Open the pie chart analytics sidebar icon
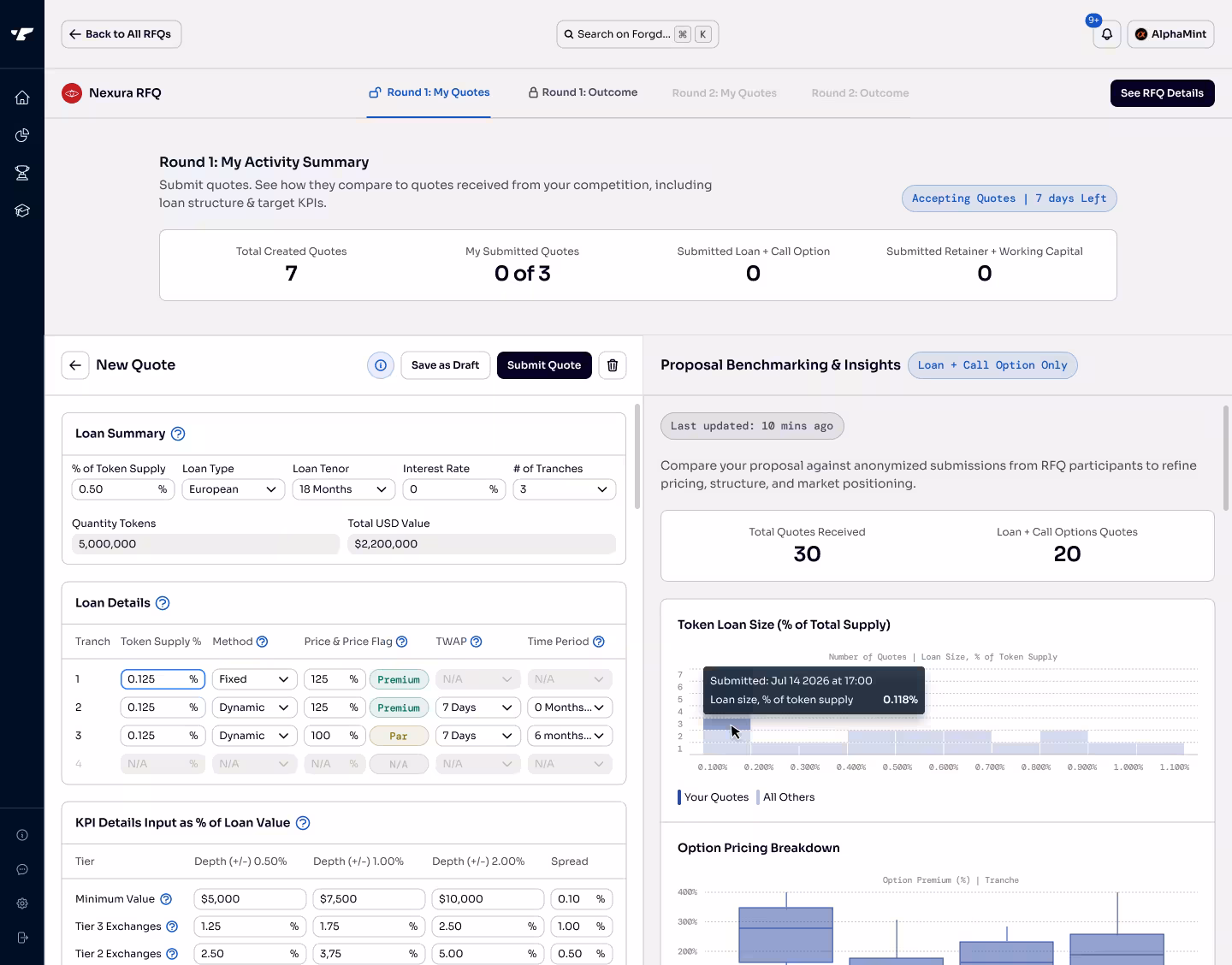 coord(22,135)
